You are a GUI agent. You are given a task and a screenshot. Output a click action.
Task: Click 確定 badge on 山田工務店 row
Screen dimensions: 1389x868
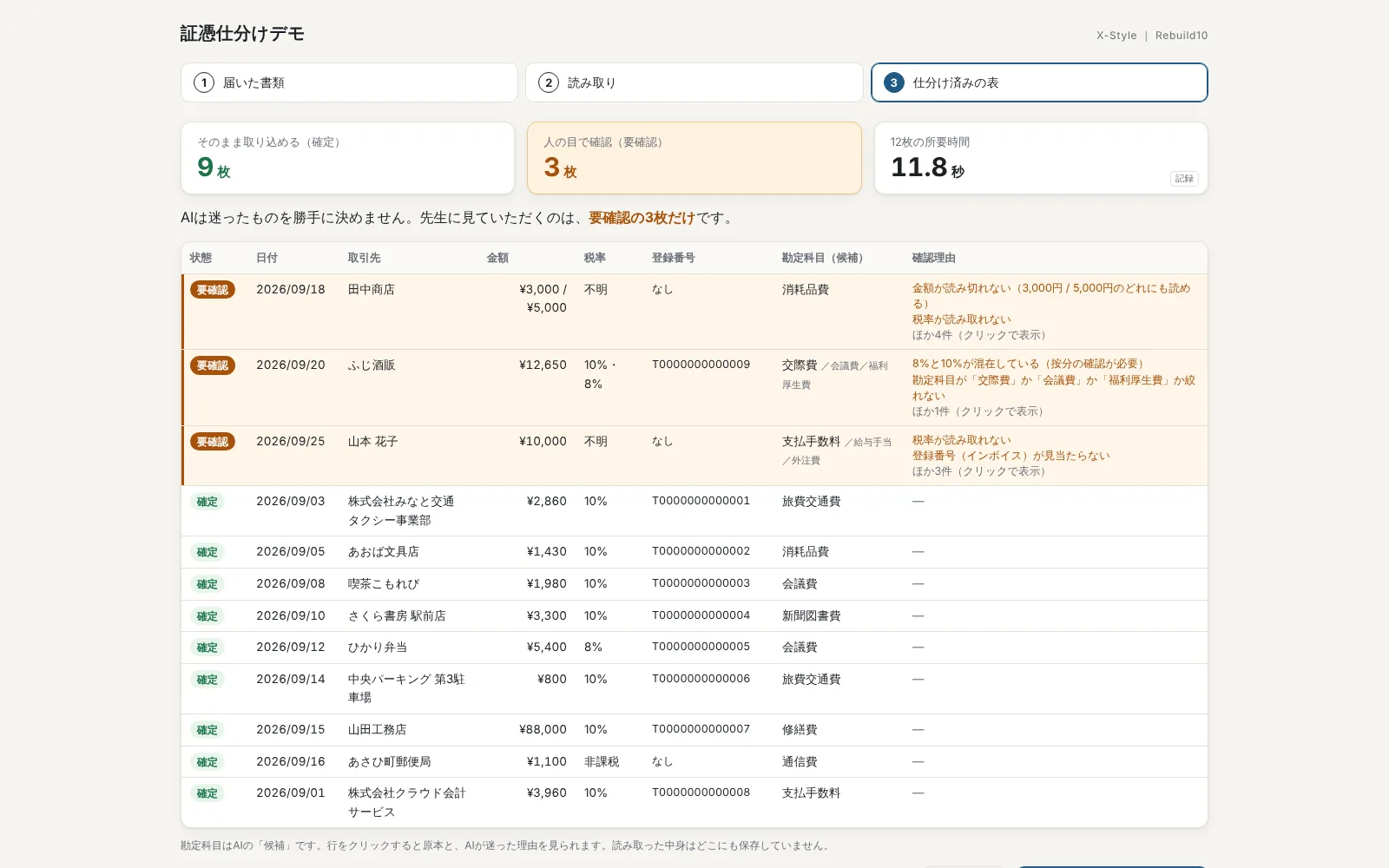coord(207,730)
